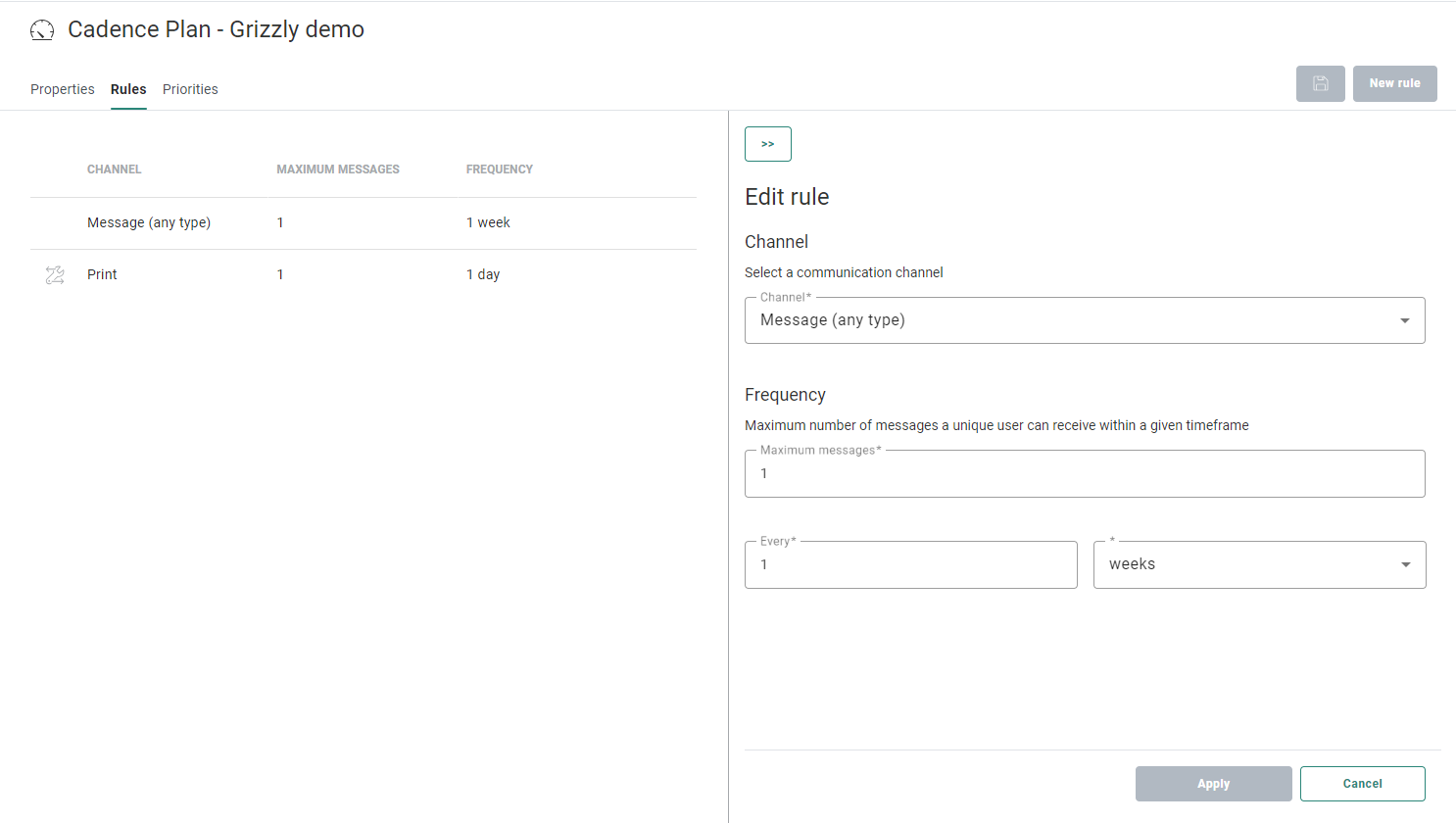Click the FREQUENCY column header
This screenshot has height=823, width=1456.
(x=500, y=169)
